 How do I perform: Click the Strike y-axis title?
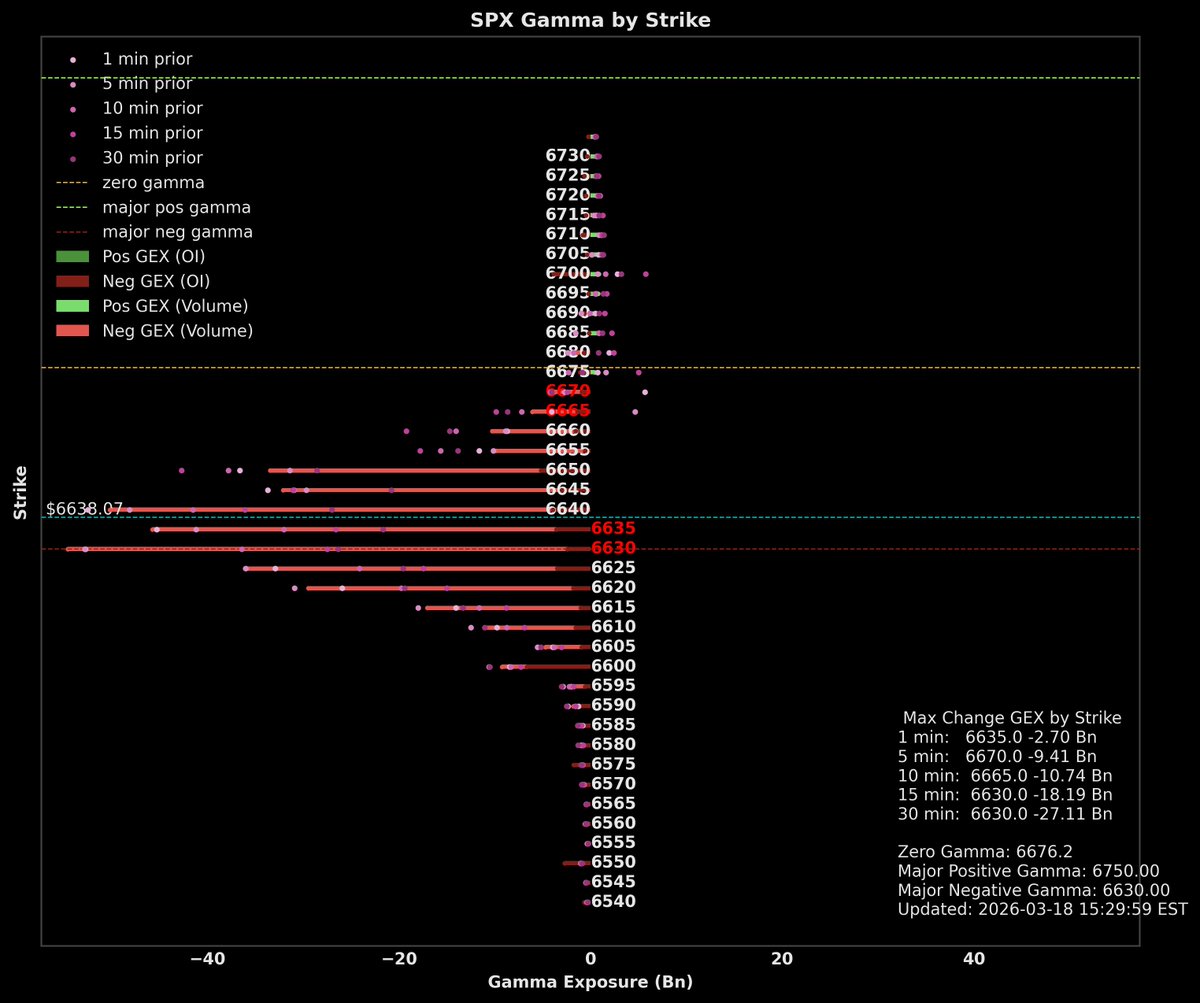[x=19, y=492]
